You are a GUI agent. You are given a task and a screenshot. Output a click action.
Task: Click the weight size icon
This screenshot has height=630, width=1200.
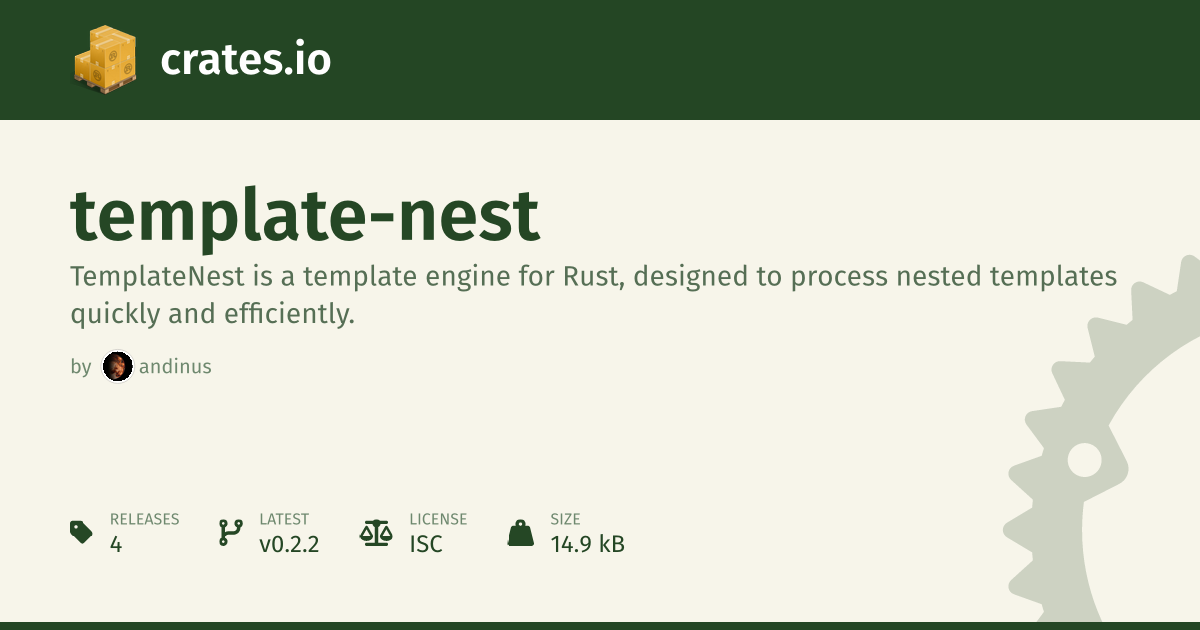tap(521, 532)
